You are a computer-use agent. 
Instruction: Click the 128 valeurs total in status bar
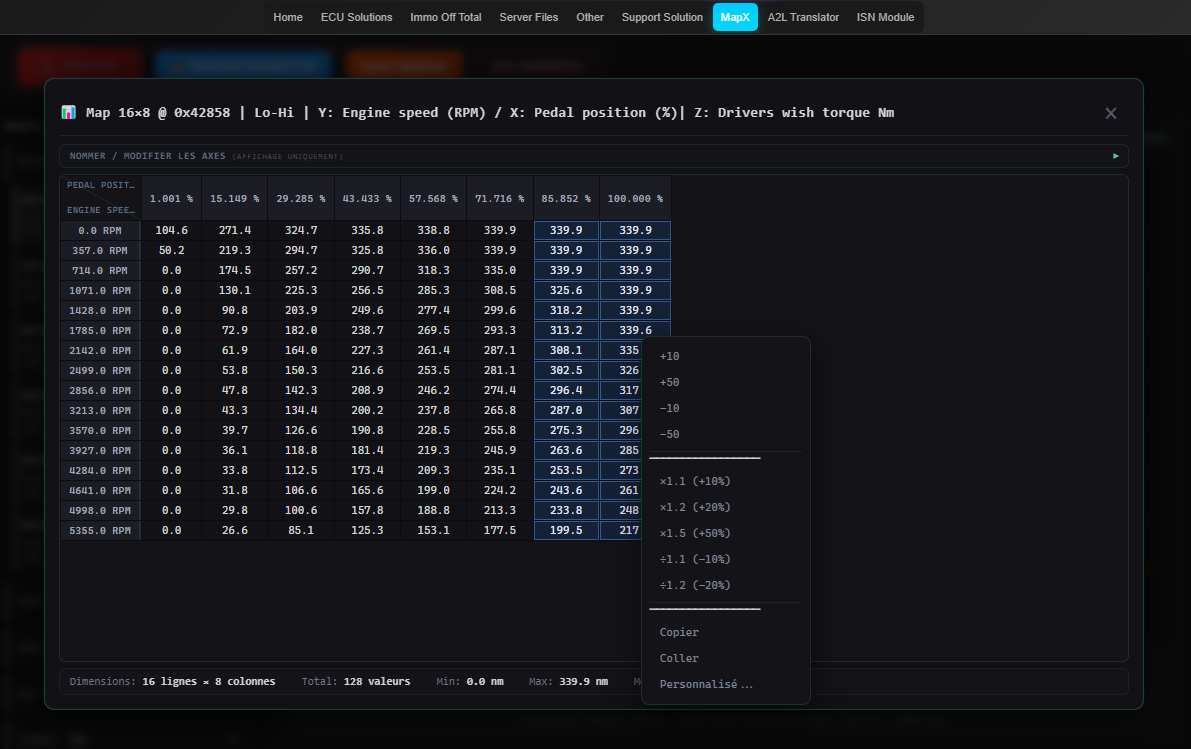pyautogui.click(x=377, y=681)
